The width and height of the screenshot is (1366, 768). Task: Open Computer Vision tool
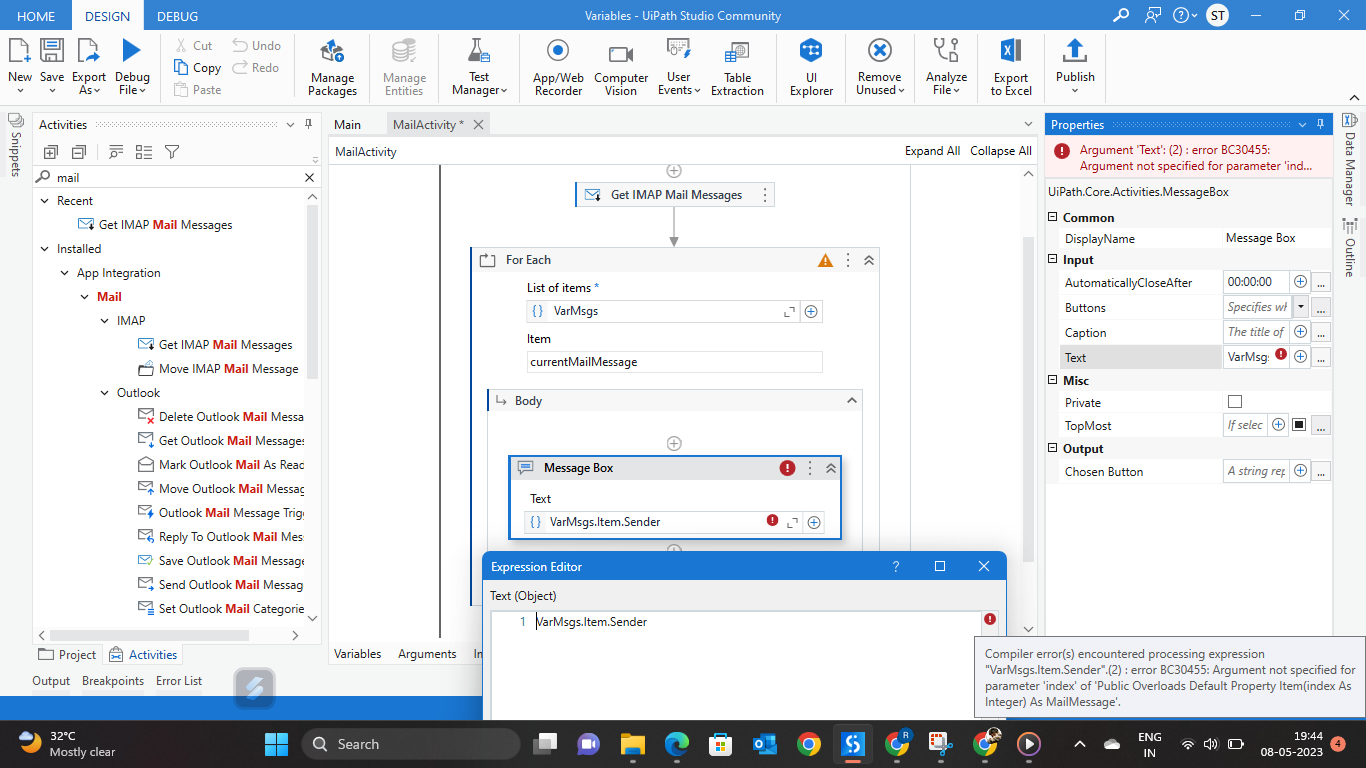[621, 68]
